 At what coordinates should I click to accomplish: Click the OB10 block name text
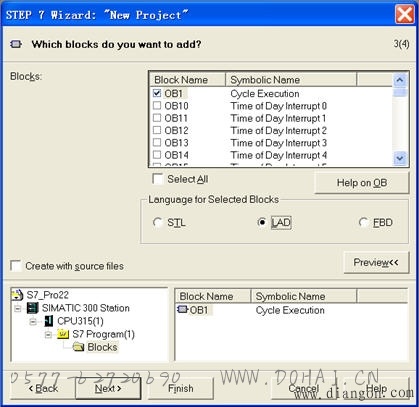pyautogui.click(x=176, y=106)
